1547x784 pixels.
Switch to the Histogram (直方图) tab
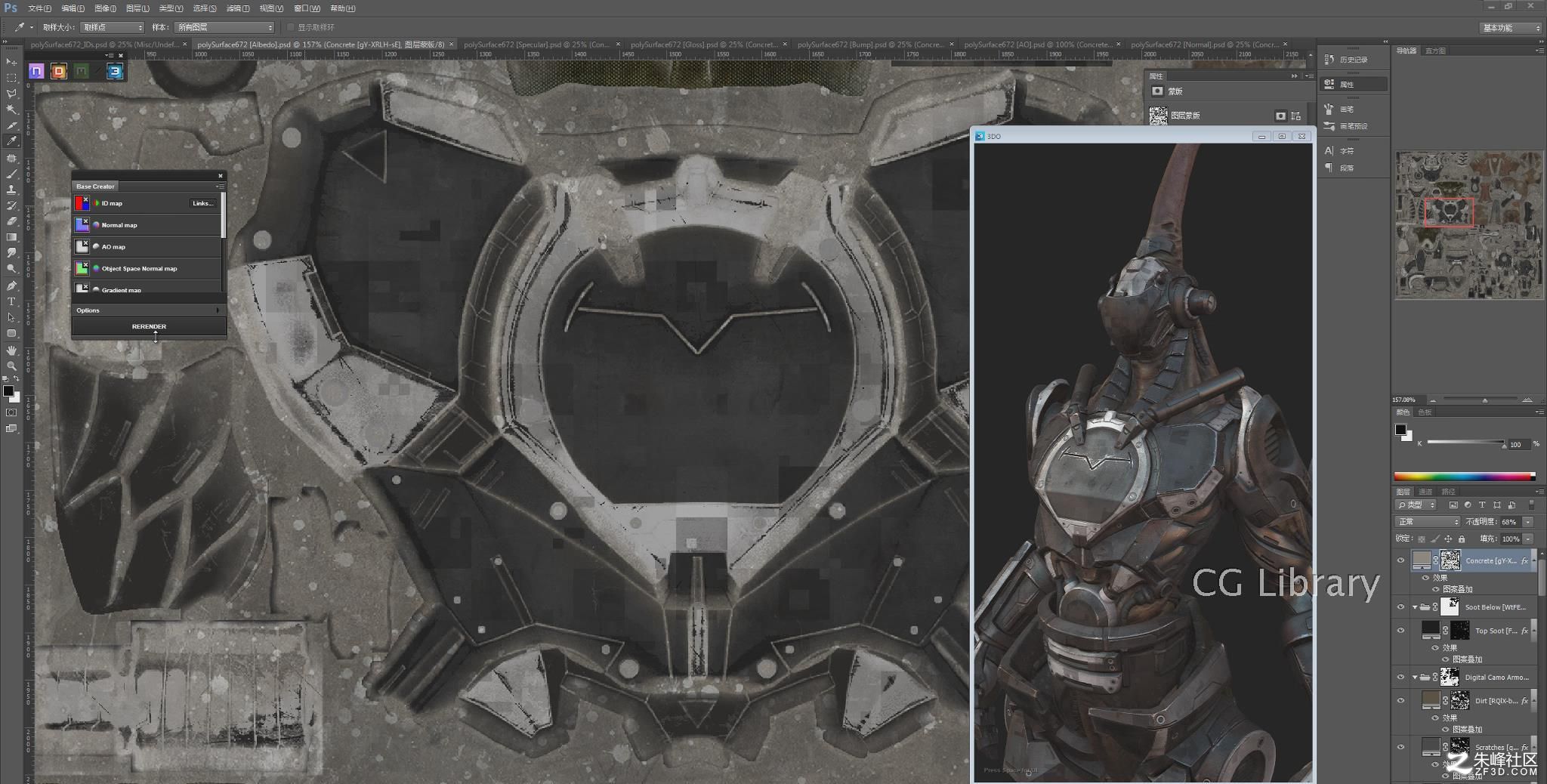[1435, 51]
